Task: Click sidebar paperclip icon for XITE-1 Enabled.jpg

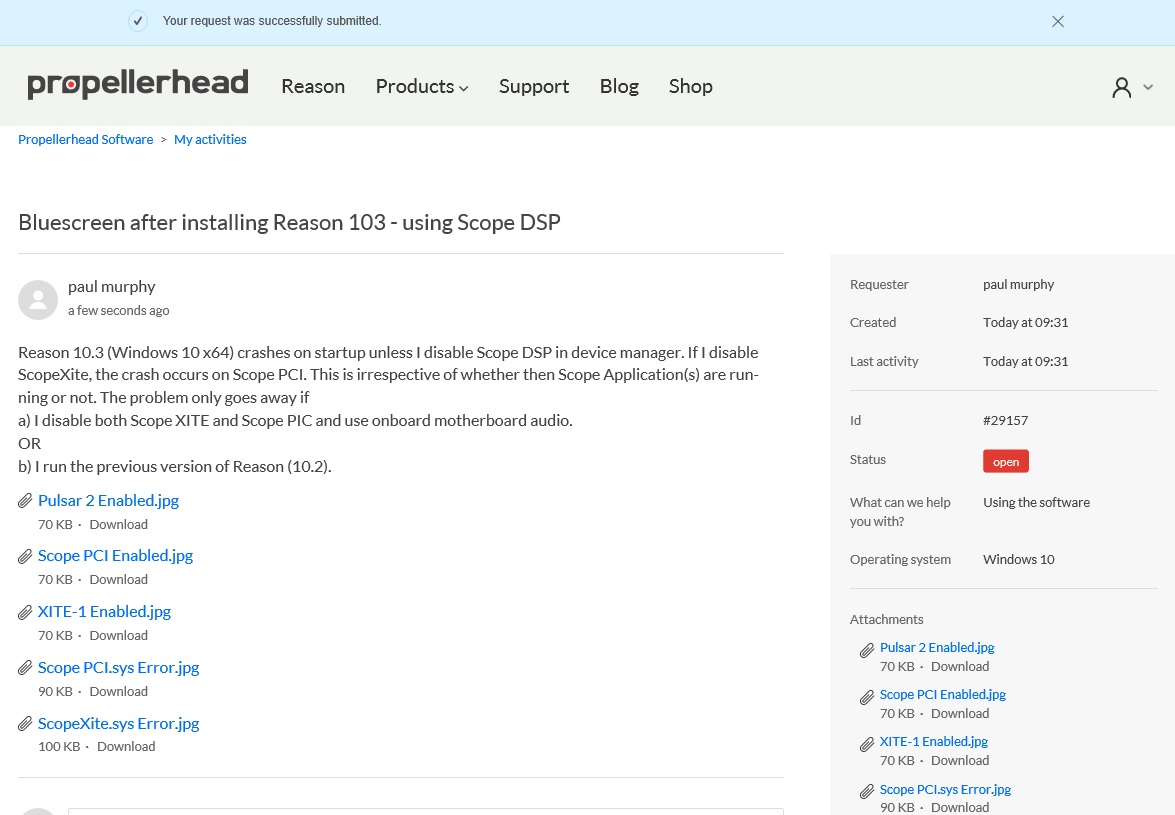Action: pyautogui.click(x=867, y=745)
